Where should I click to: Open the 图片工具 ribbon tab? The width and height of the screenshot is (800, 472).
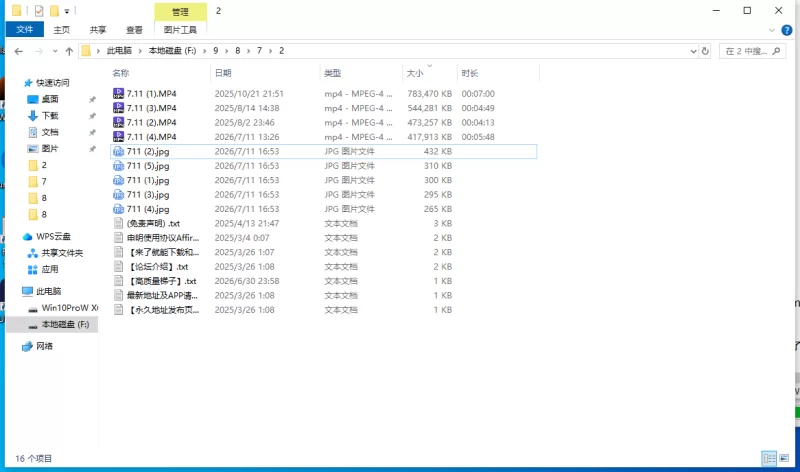(x=180, y=30)
